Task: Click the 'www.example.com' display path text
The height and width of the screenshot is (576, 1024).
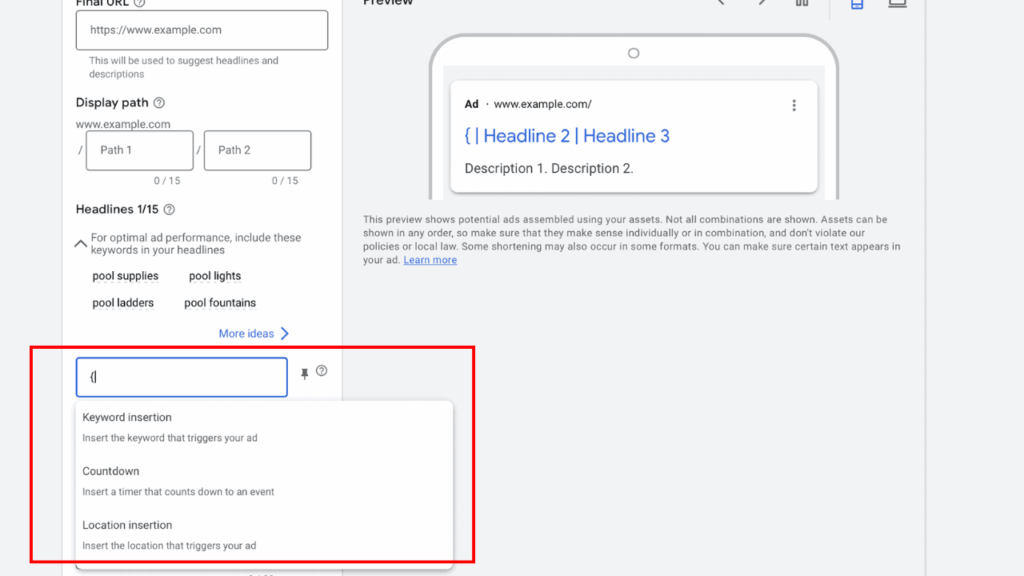Action: (123, 124)
